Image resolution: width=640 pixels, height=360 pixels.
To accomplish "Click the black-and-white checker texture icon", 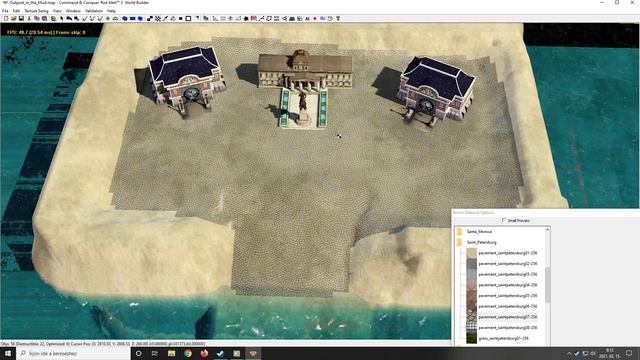I will tap(158, 18).
